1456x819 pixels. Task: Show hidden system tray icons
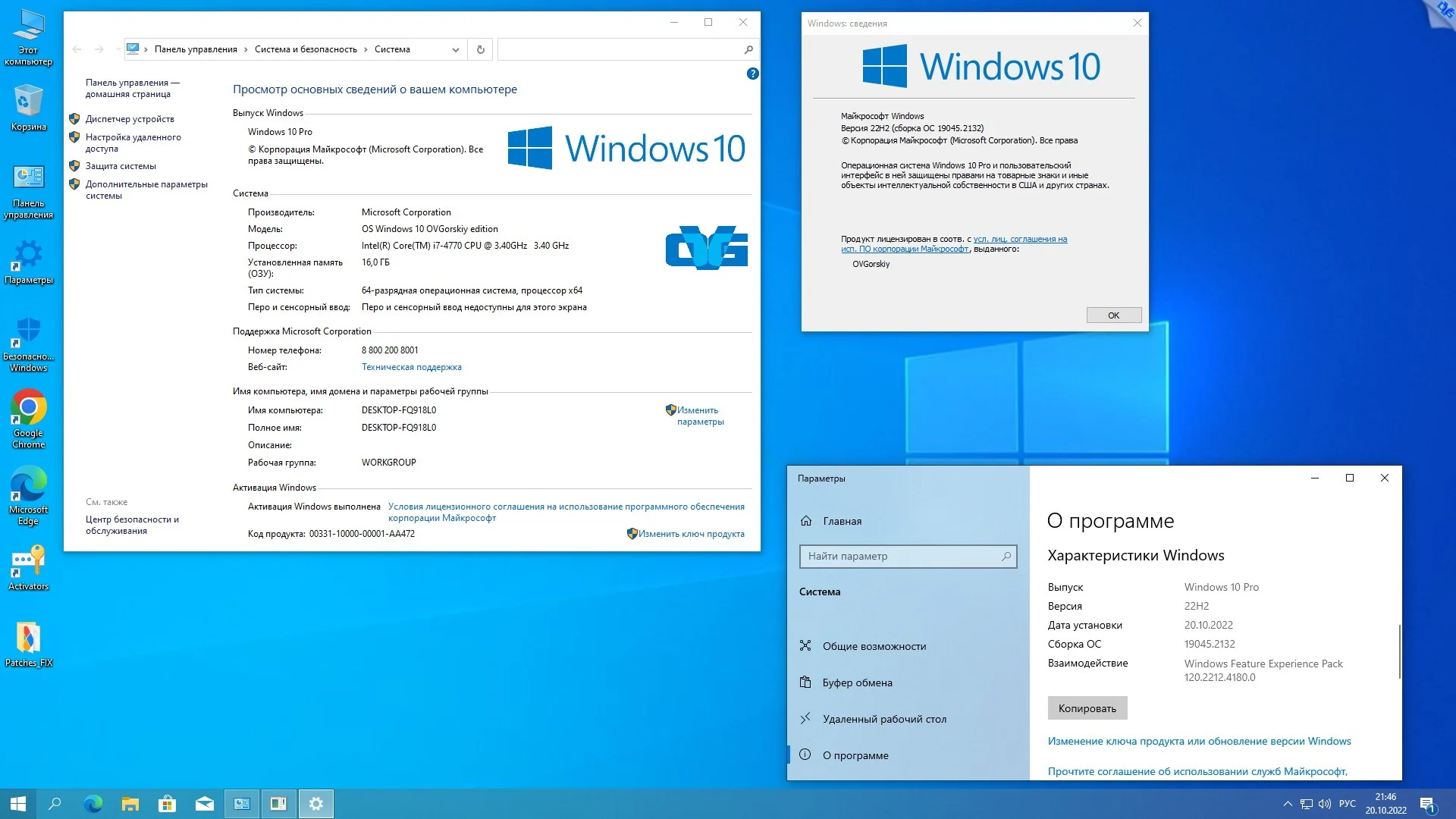[1287, 804]
